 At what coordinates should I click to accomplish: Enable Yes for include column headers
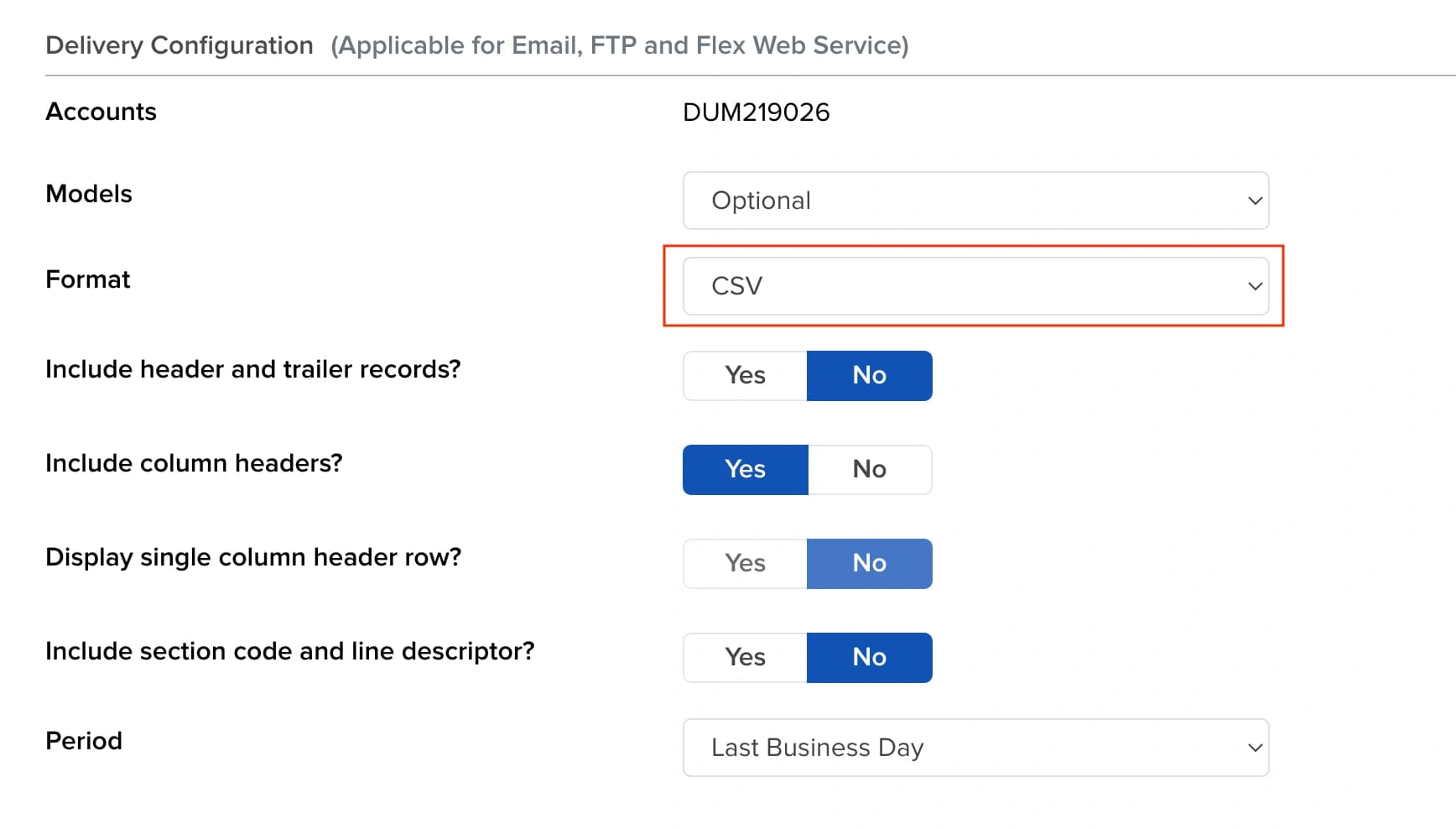pyautogui.click(x=745, y=469)
